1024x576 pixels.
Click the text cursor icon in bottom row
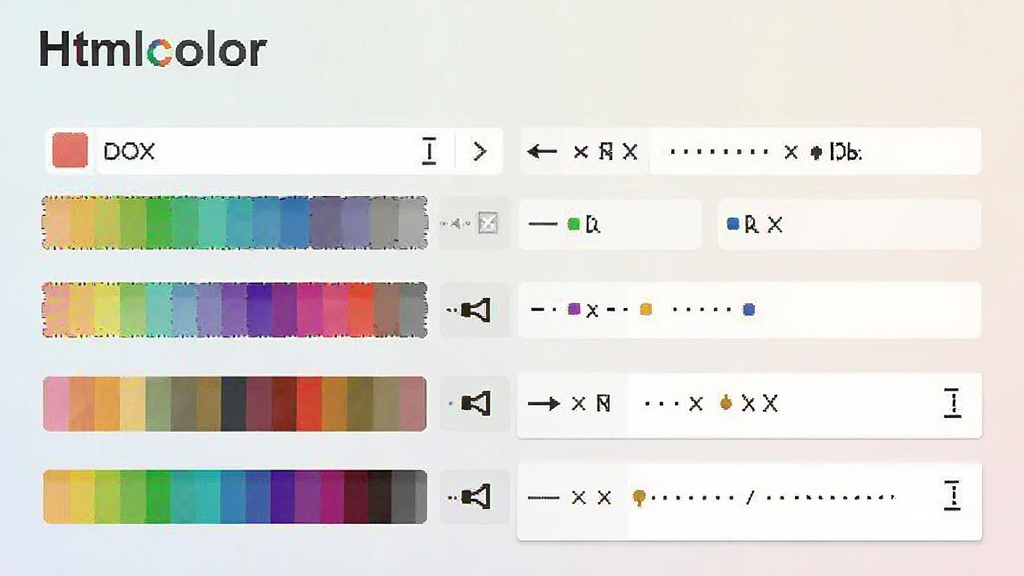(953, 496)
